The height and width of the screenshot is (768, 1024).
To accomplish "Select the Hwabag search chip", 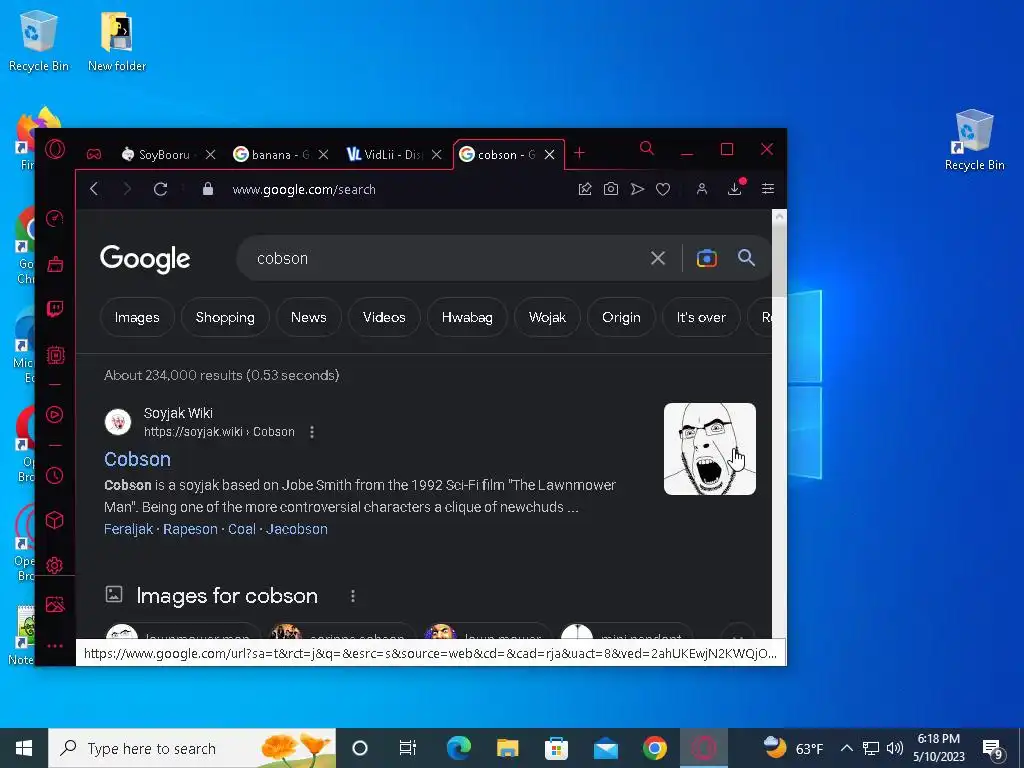I will click(467, 317).
